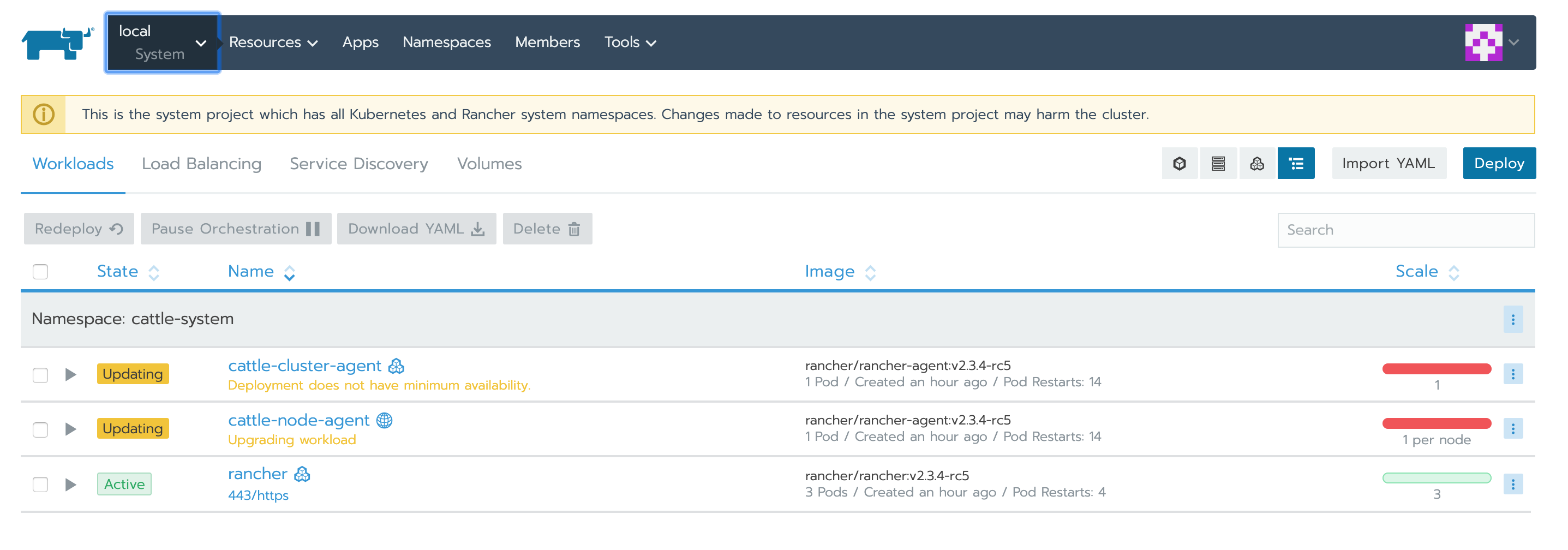Image resolution: width=1568 pixels, height=550 pixels.
Task: Expand the cattle-node-agent row
Action: tap(70, 429)
